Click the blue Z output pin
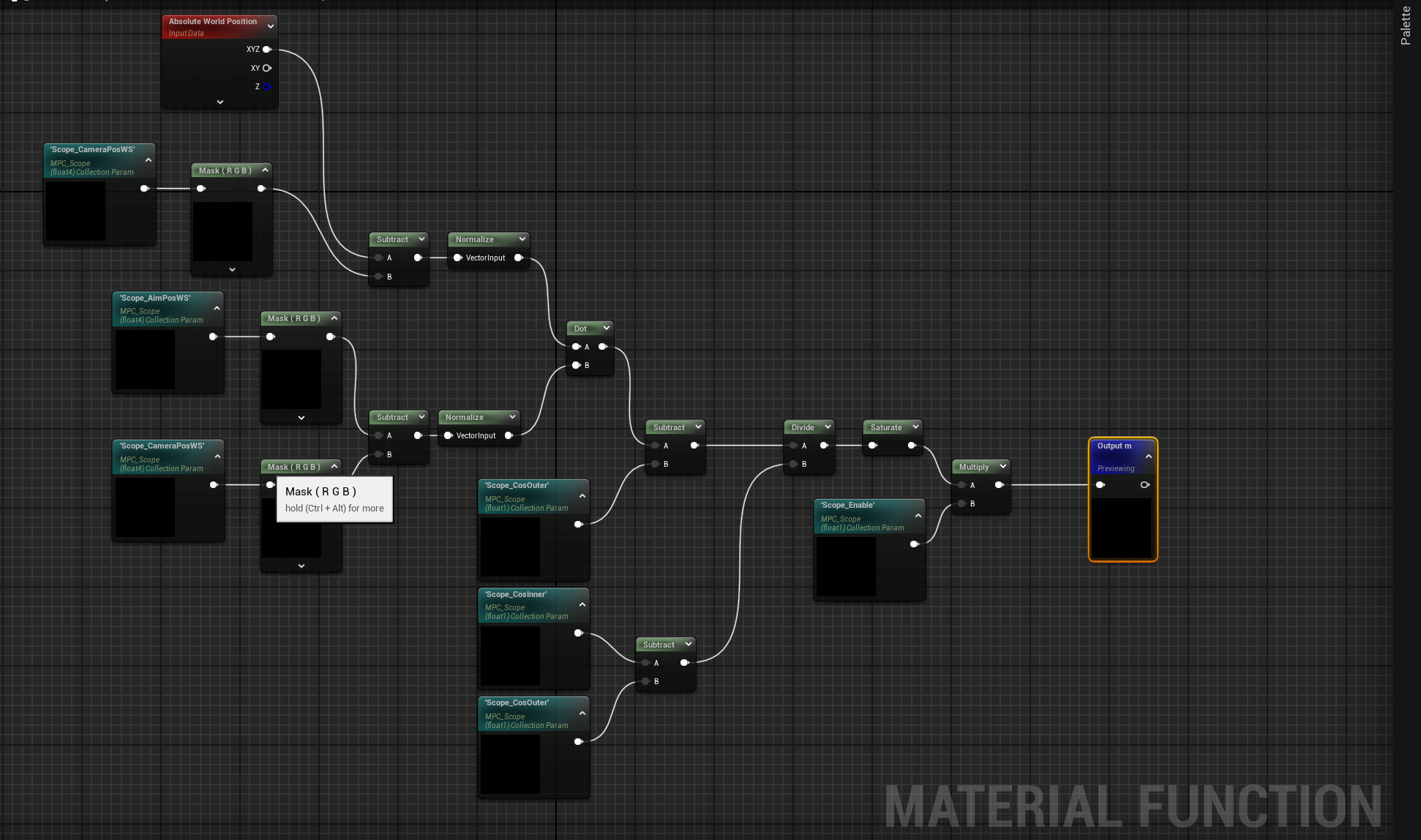The image size is (1421, 840). [267, 86]
